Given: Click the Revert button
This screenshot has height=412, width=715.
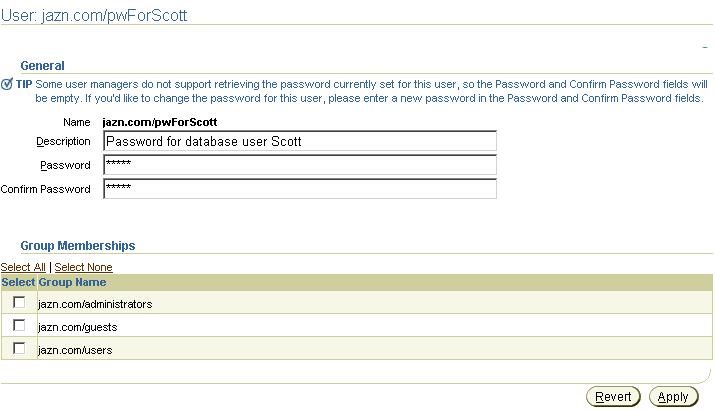Looking at the screenshot, I should coord(613,397).
